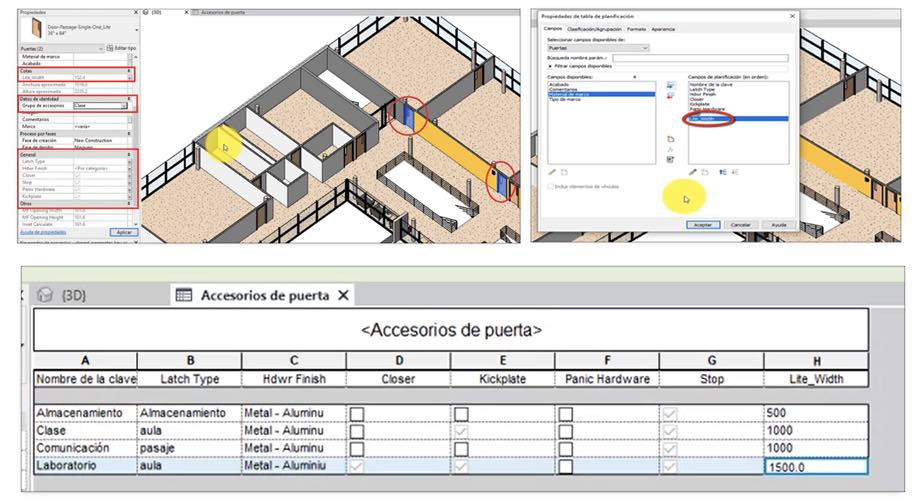Switch to the Formato tab
Viewport: 920px width, 502px height.
point(636,29)
